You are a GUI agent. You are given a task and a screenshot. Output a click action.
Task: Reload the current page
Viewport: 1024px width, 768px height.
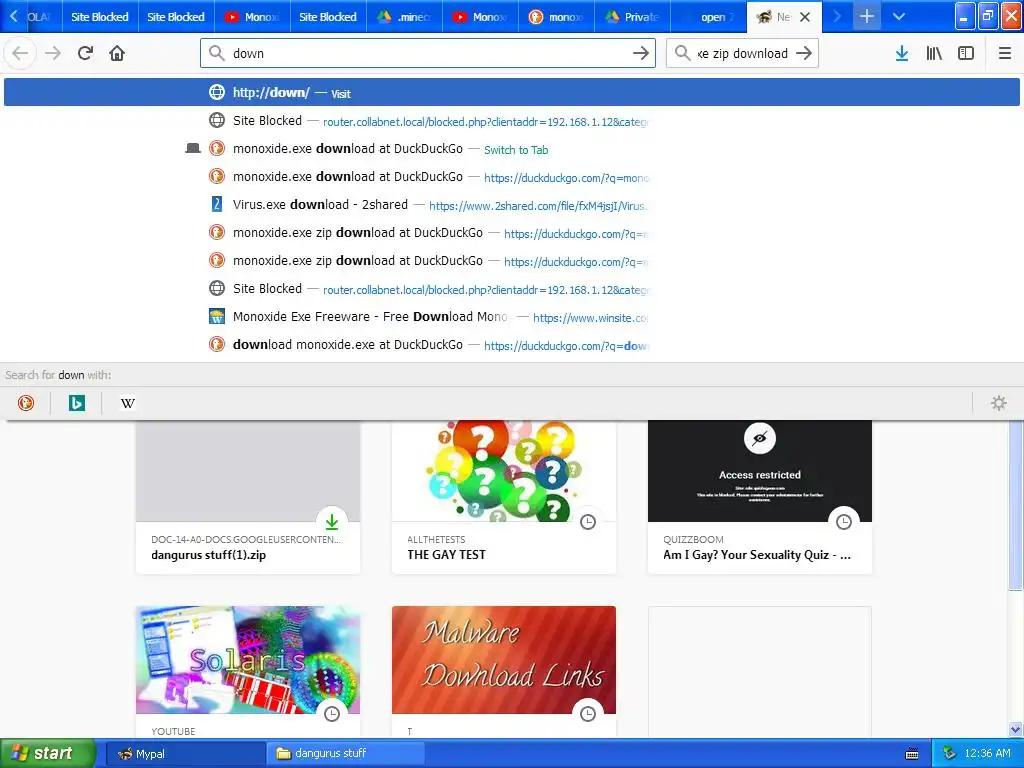click(x=85, y=53)
